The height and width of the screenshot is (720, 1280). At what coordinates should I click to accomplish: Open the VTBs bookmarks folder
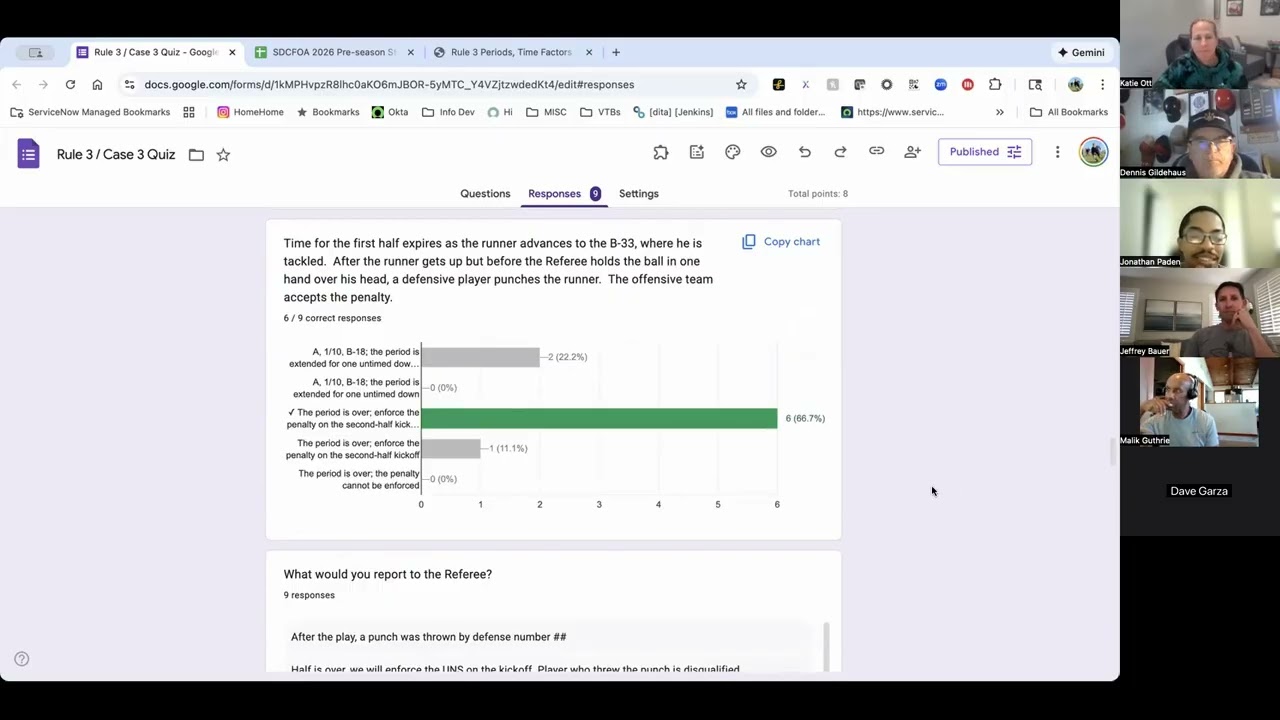(600, 112)
